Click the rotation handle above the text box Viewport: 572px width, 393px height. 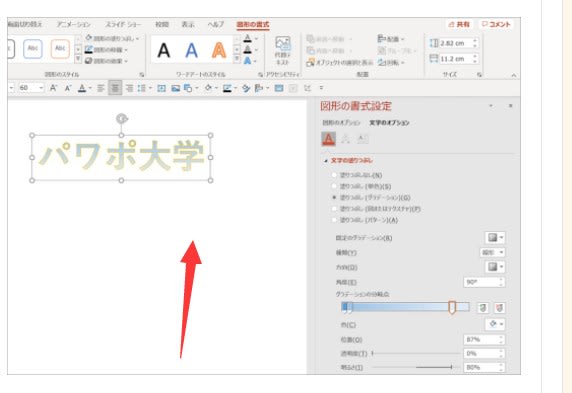121,119
